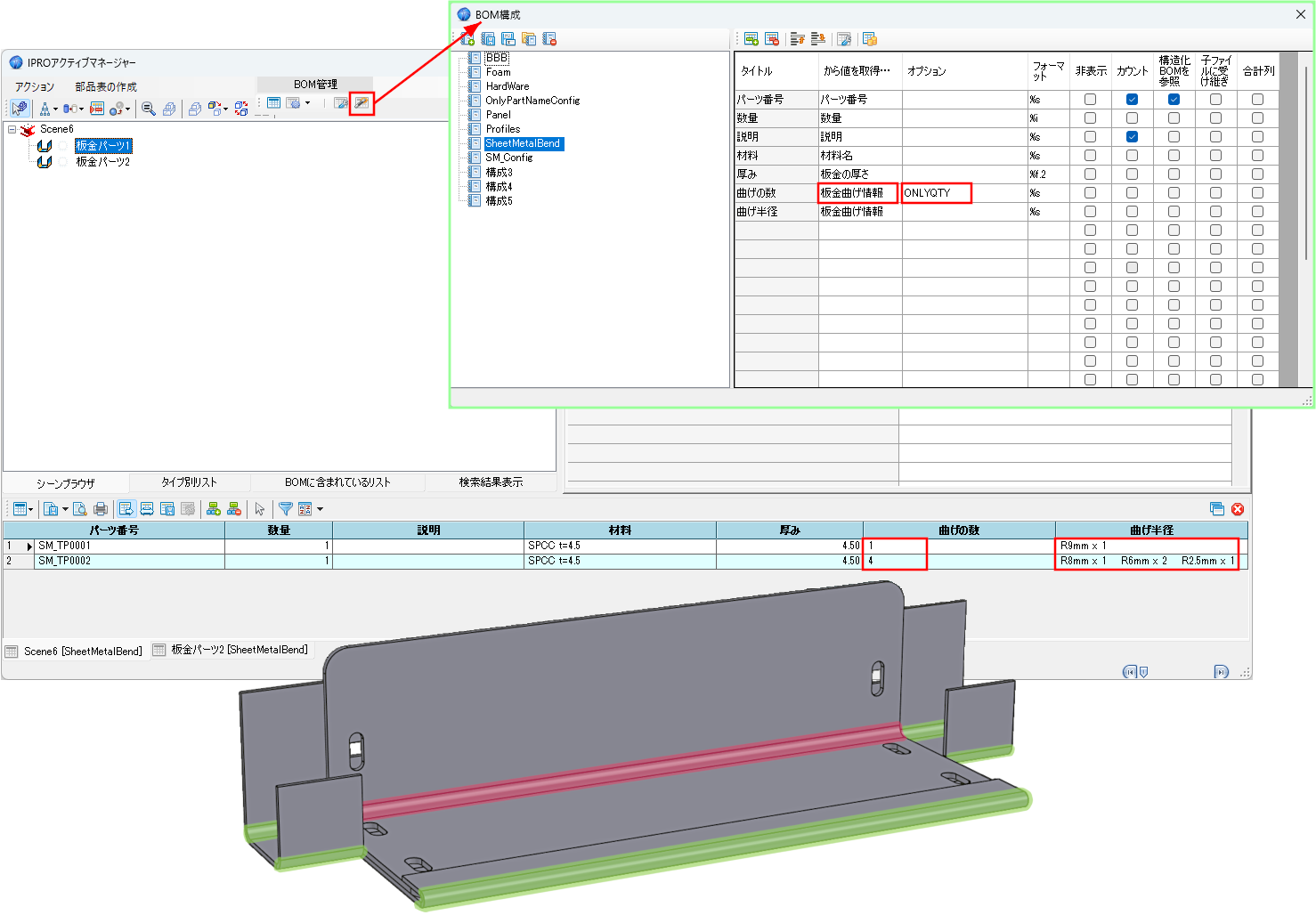The image size is (1316, 923).
Task: Select the SM_TP0002 row cell
Action: (x=130, y=562)
